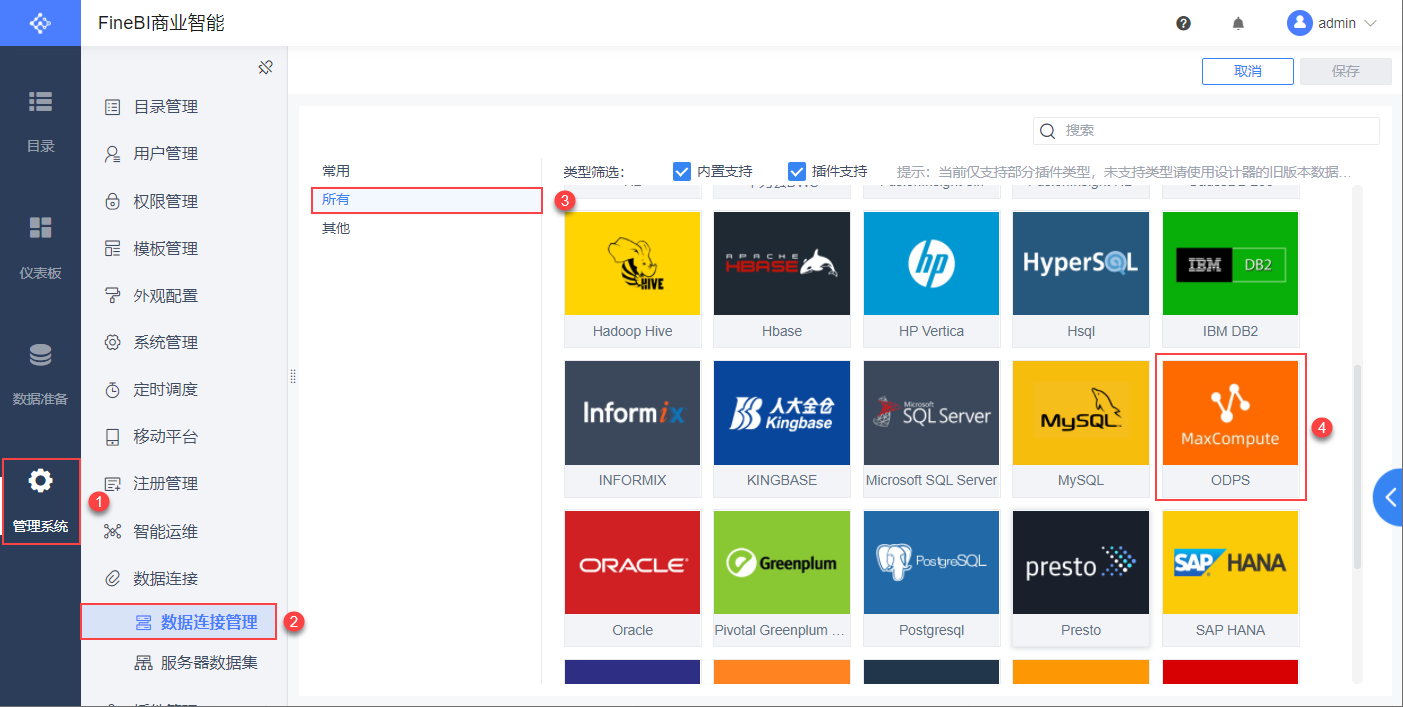Open the 目录 navigation section

coord(40,122)
